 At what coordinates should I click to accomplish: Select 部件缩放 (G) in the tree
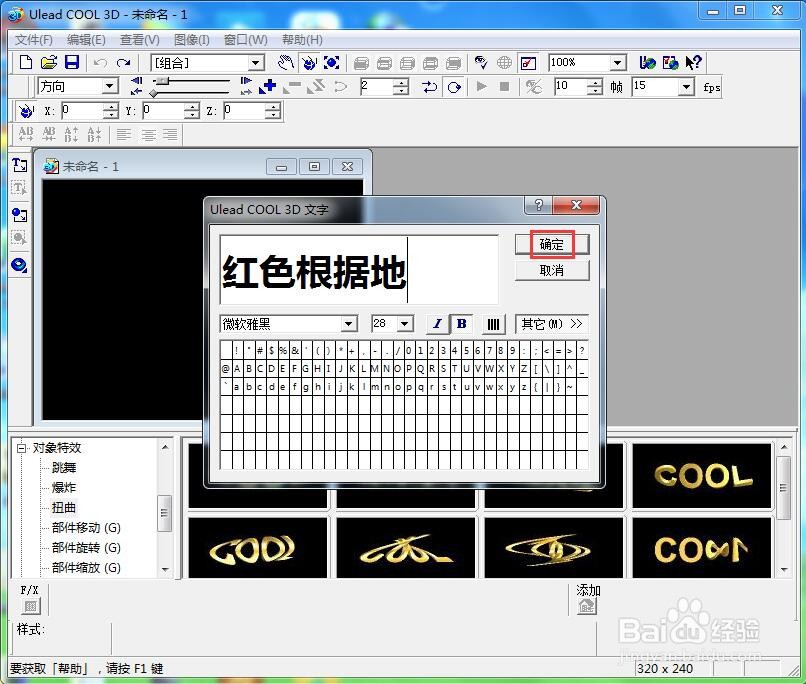click(86, 568)
